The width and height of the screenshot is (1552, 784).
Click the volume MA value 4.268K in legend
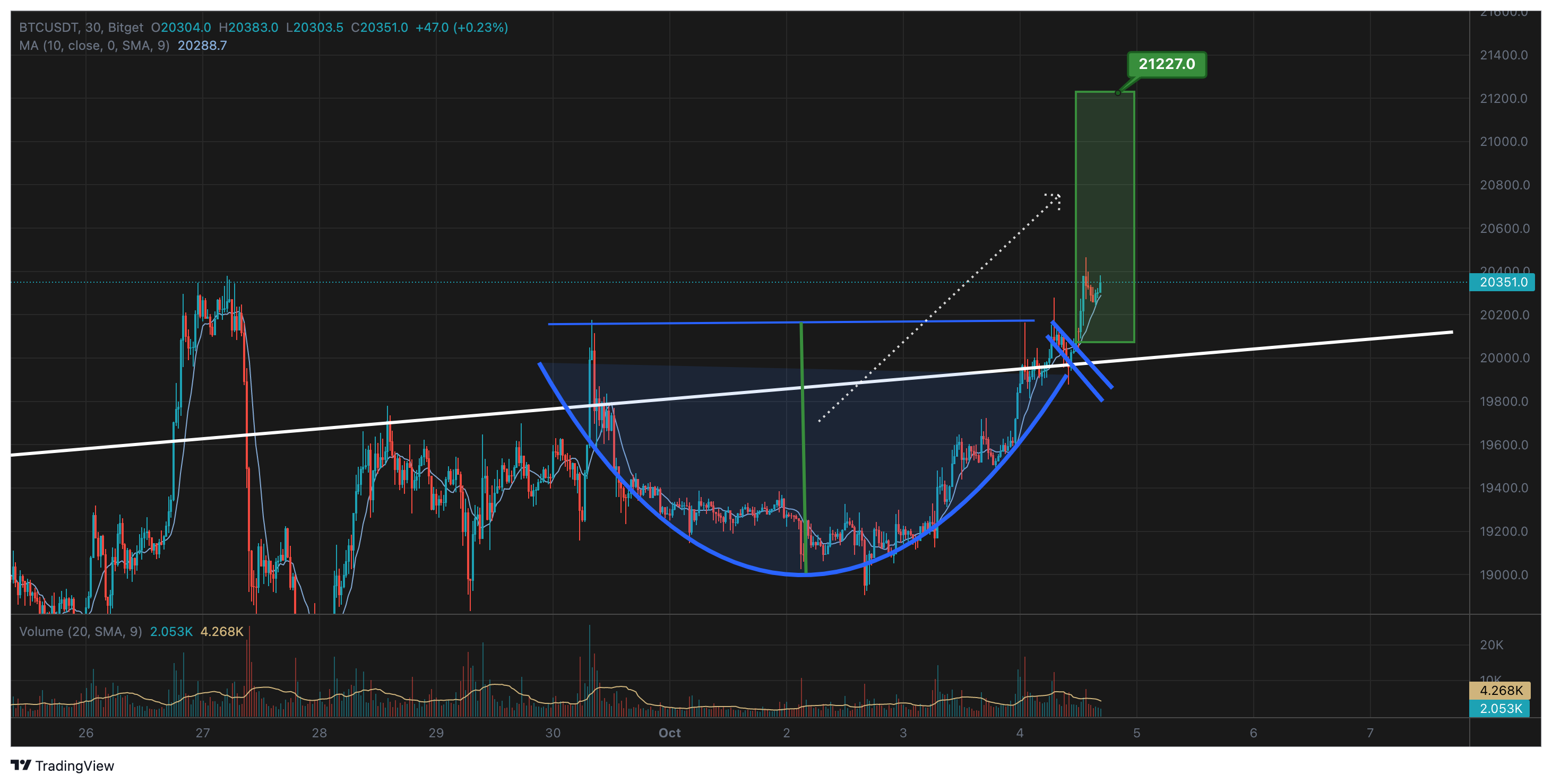click(x=222, y=631)
